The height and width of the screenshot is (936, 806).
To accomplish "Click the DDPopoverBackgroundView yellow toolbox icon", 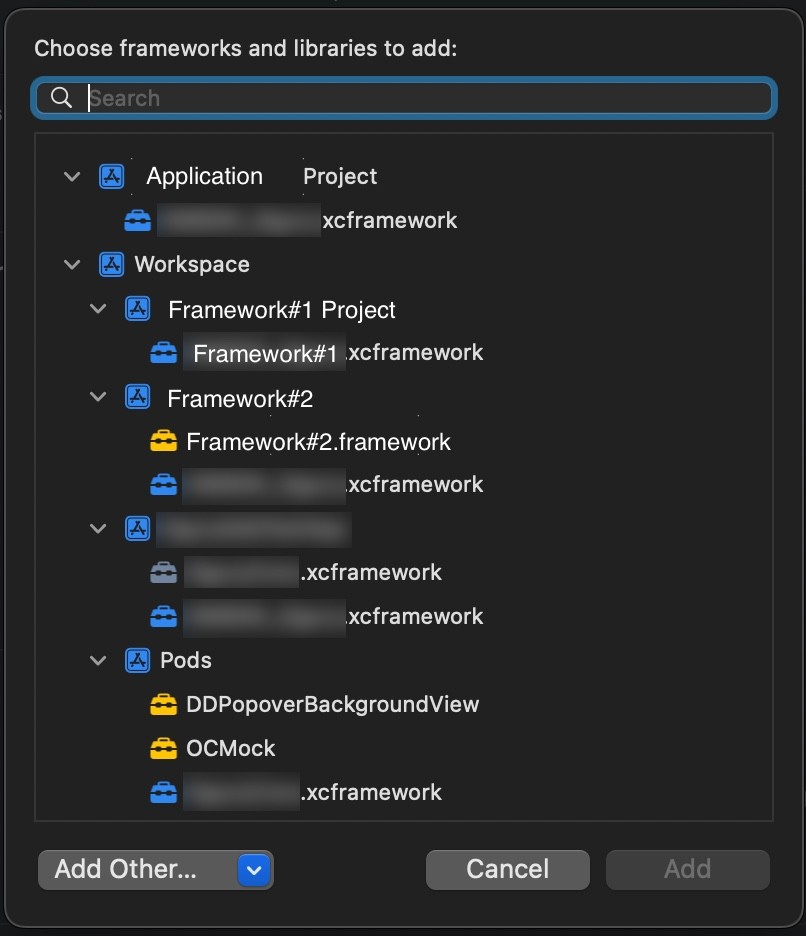I will click(x=163, y=705).
